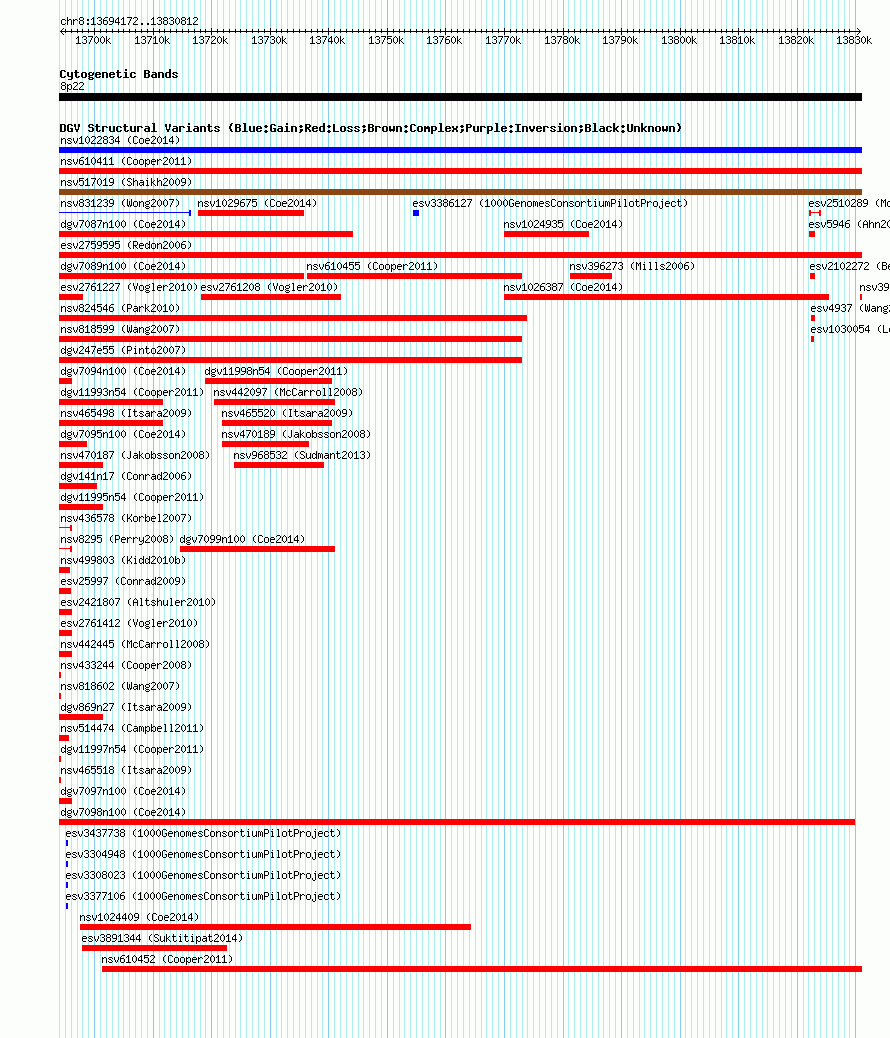Click dgv7089n100 (Coe2014) label

click(123, 266)
